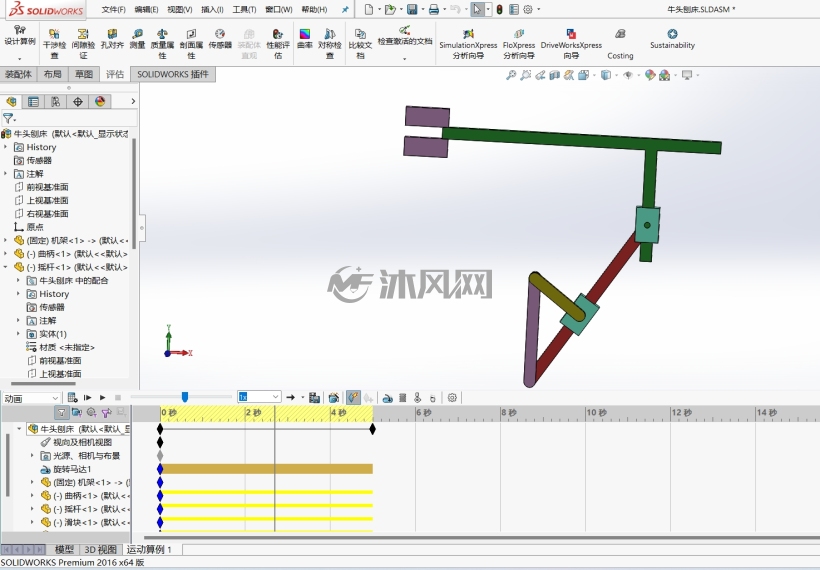
Task: Open the section view icon in heads-up toolbar
Action: [554, 75]
